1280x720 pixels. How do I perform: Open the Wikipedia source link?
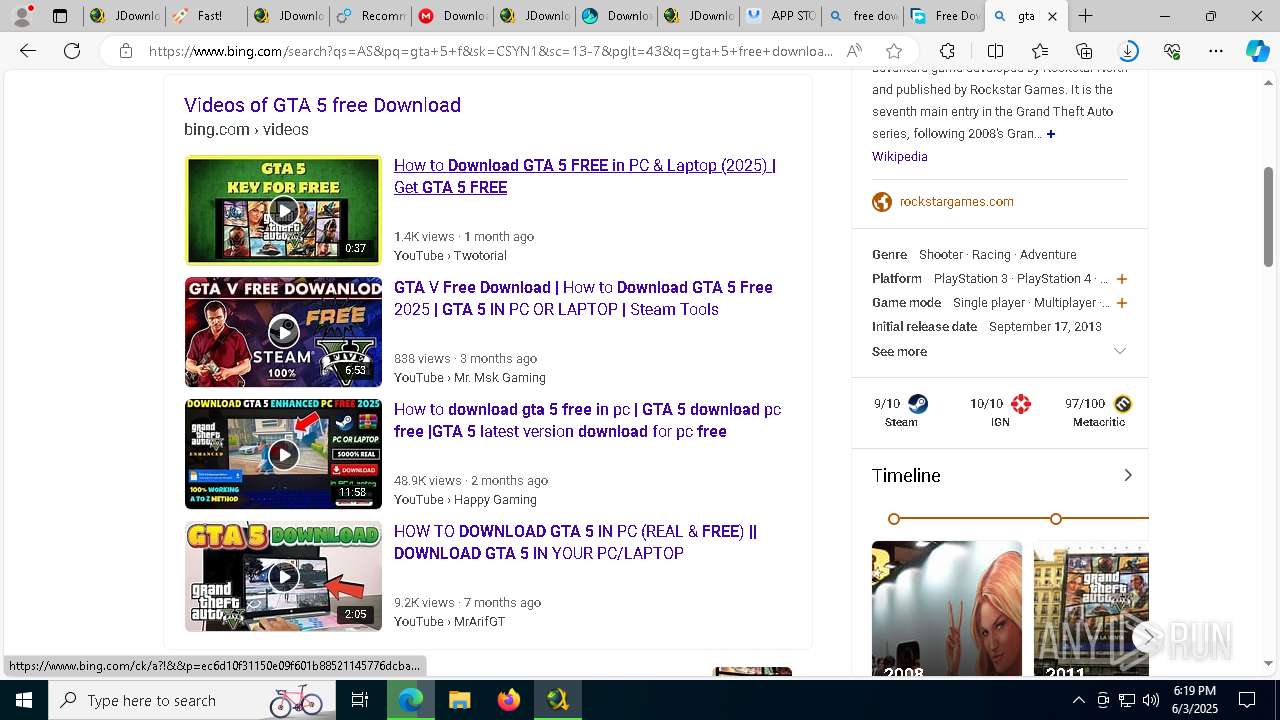point(899,157)
